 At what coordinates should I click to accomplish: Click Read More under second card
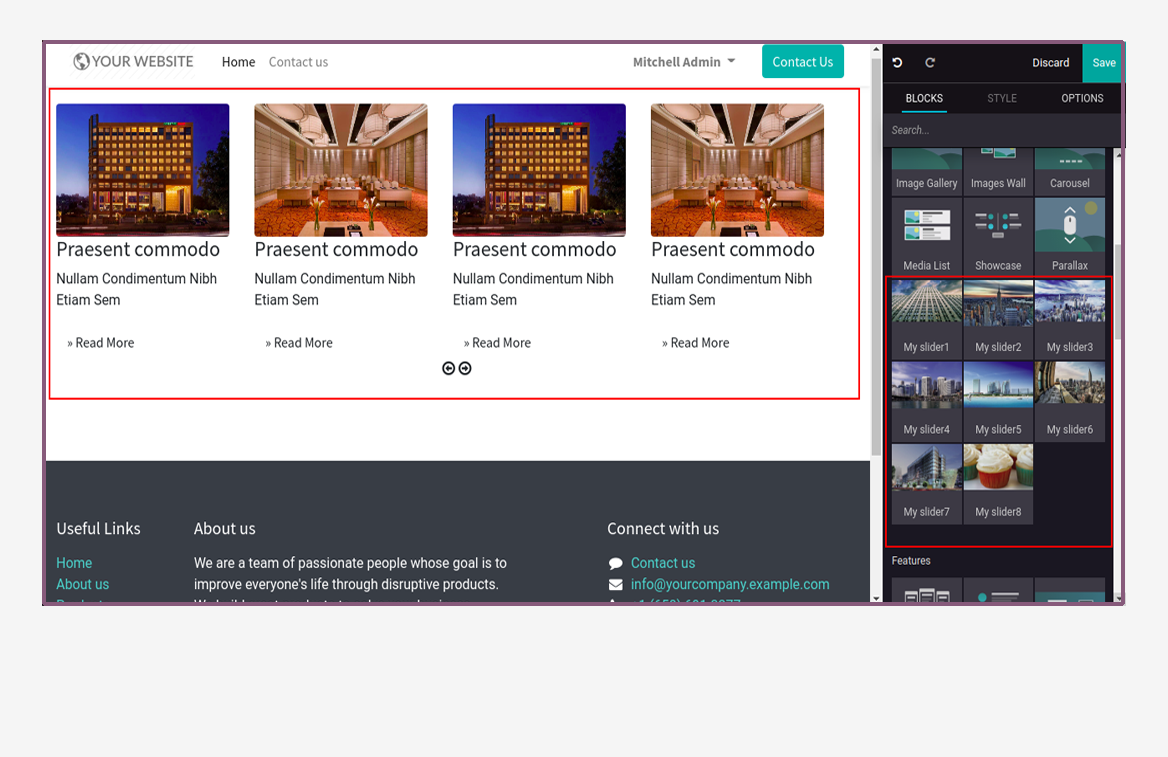pos(299,343)
